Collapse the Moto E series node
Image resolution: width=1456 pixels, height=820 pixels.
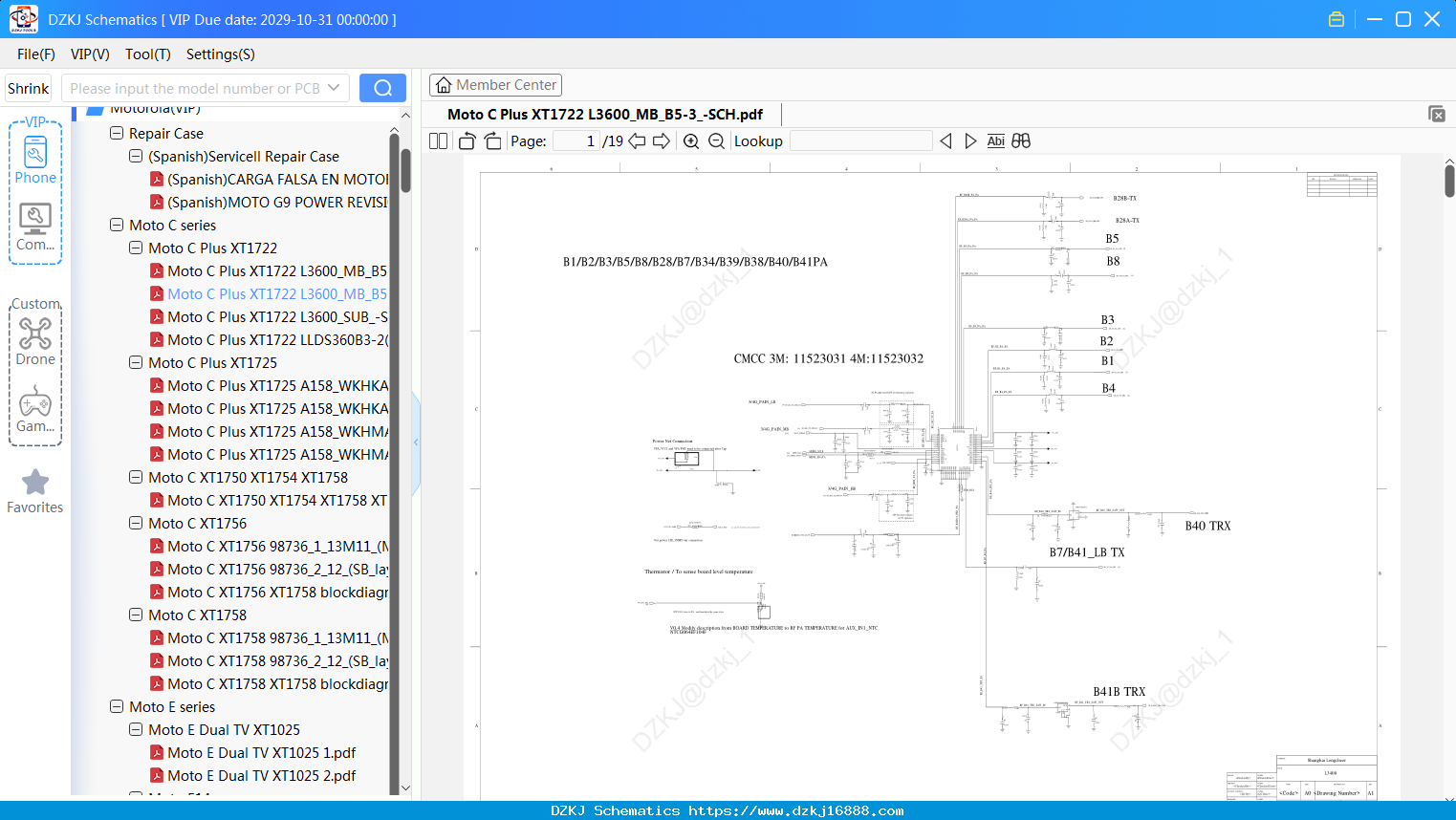pyautogui.click(x=117, y=707)
